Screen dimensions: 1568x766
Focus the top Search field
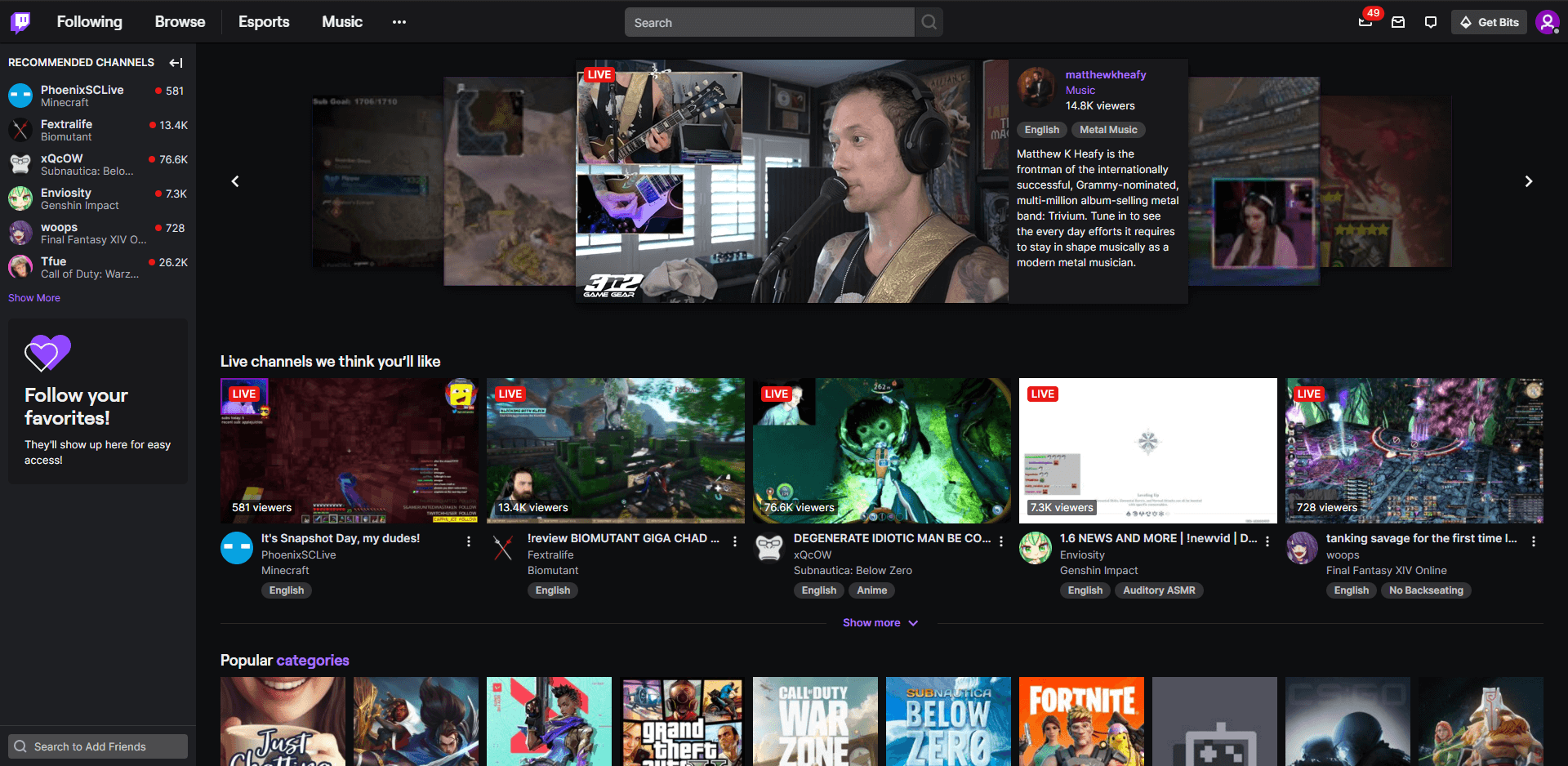click(769, 22)
